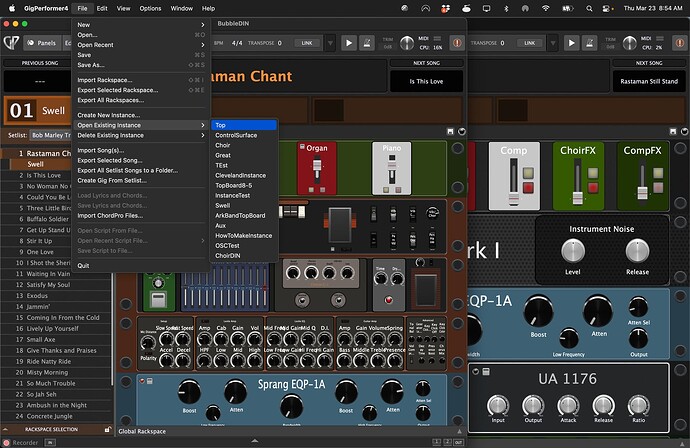Viewport: 690px width, 448px height.
Task: Turn the UA 1176 Ratio knob
Action: click(x=638, y=405)
